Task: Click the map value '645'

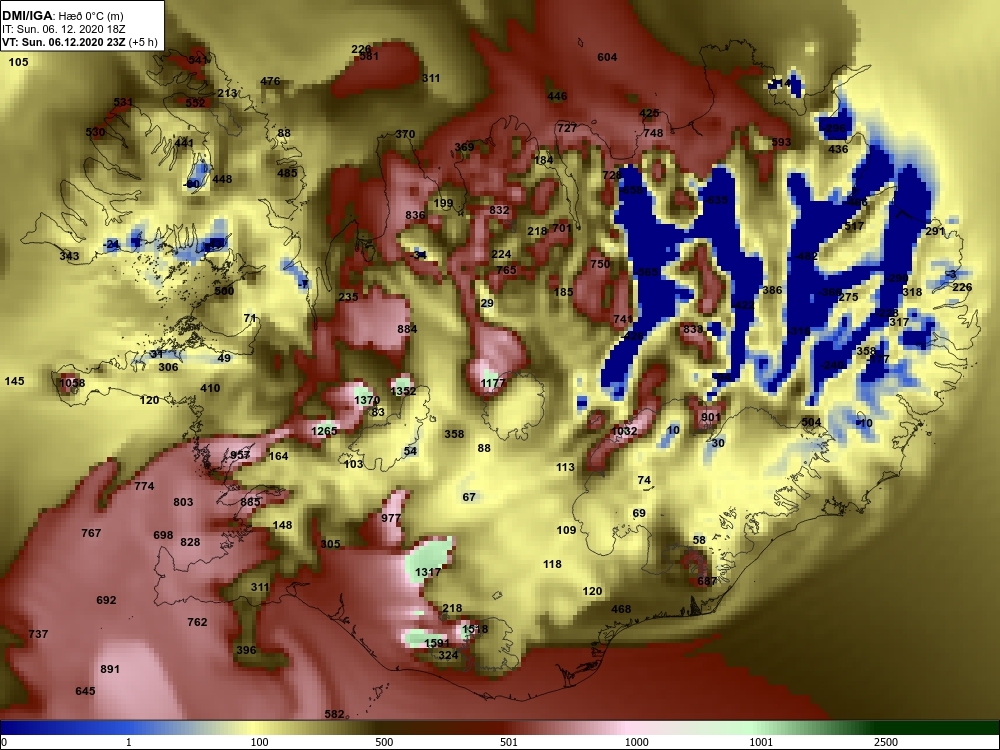Action: pos(85,691)
